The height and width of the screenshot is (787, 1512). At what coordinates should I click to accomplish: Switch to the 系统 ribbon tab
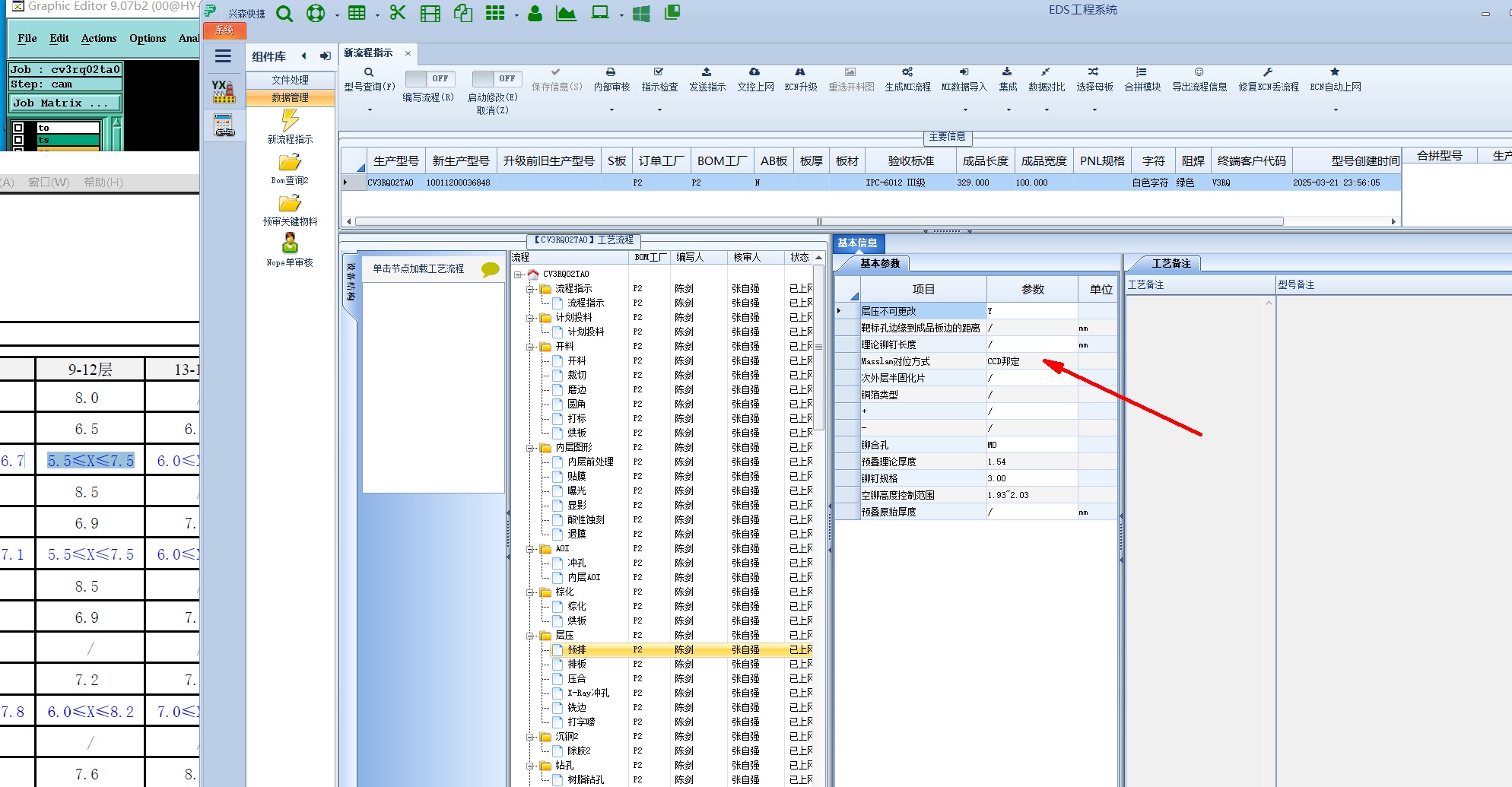pyautogui.click(x=224, y=30)
